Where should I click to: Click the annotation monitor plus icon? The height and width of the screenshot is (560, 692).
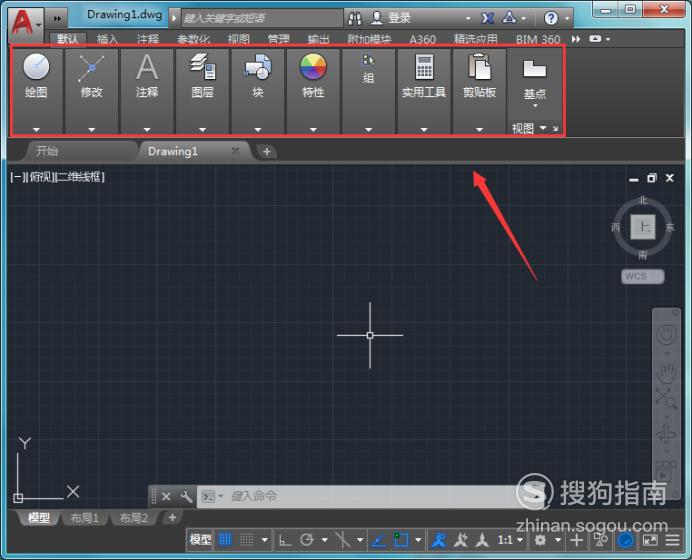[577, 540]
